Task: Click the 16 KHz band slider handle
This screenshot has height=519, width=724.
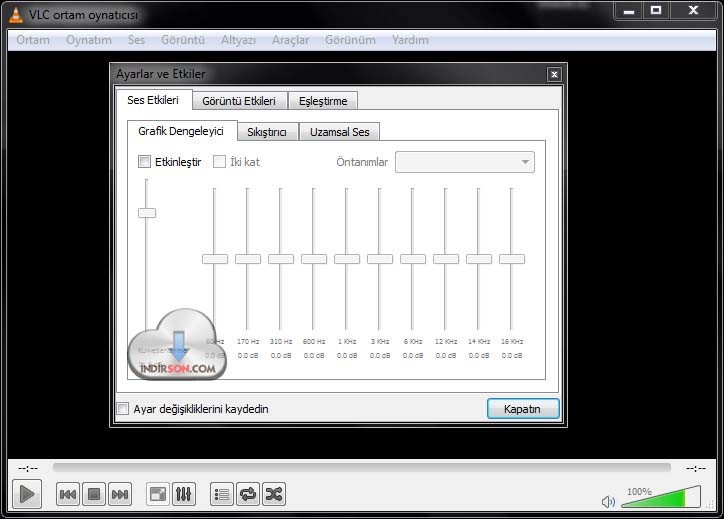Action: [512, 259]
